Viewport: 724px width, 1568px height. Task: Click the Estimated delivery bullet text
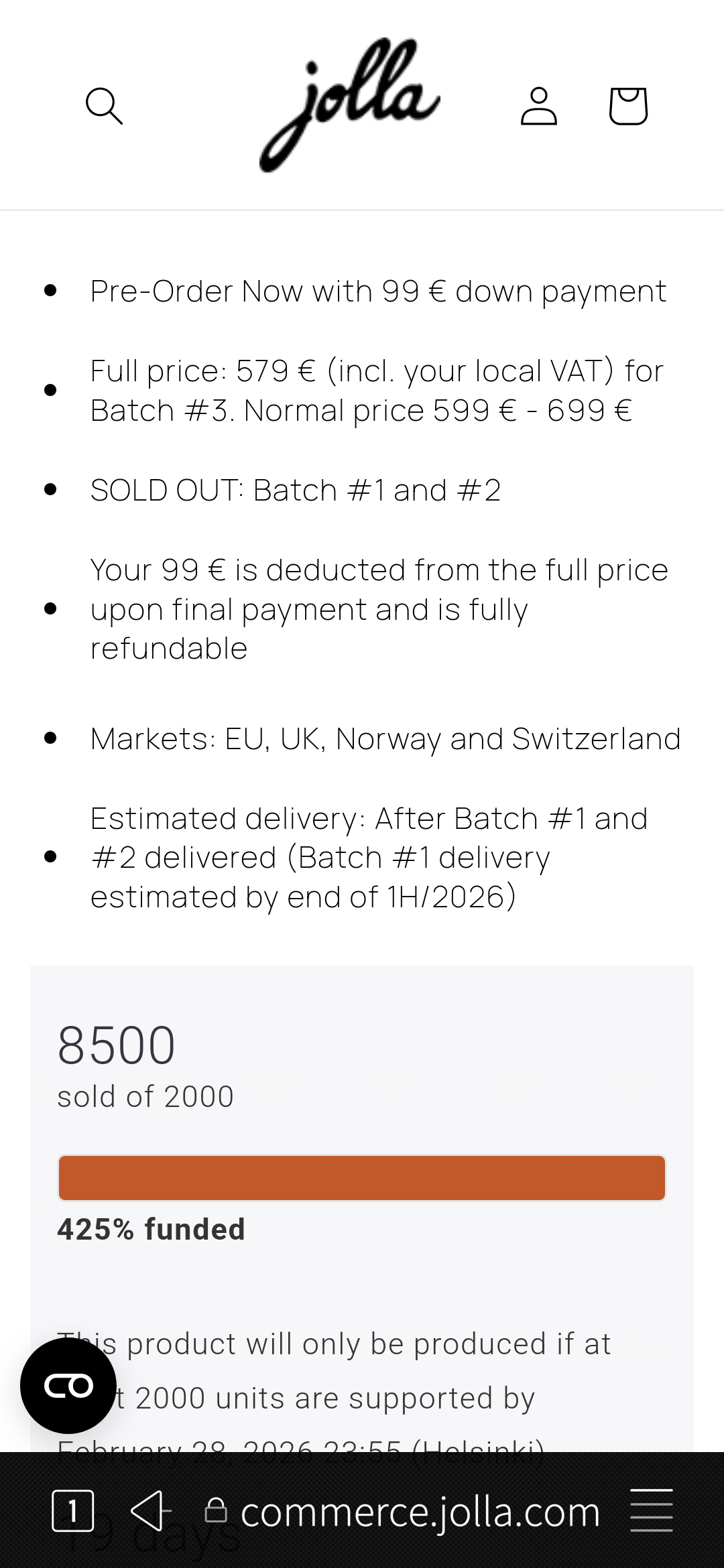pos(369,857)
